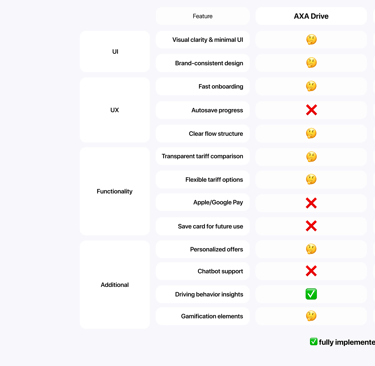
Task: Click the red cross for Chatbot support
Action: (x=311, y=271)
